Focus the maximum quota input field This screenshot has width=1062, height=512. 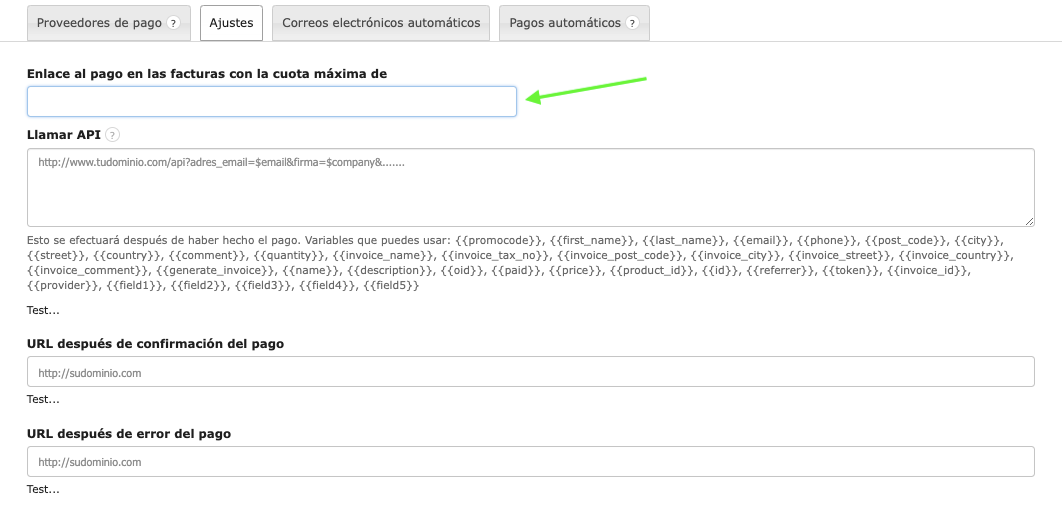(x=272, y=102)
